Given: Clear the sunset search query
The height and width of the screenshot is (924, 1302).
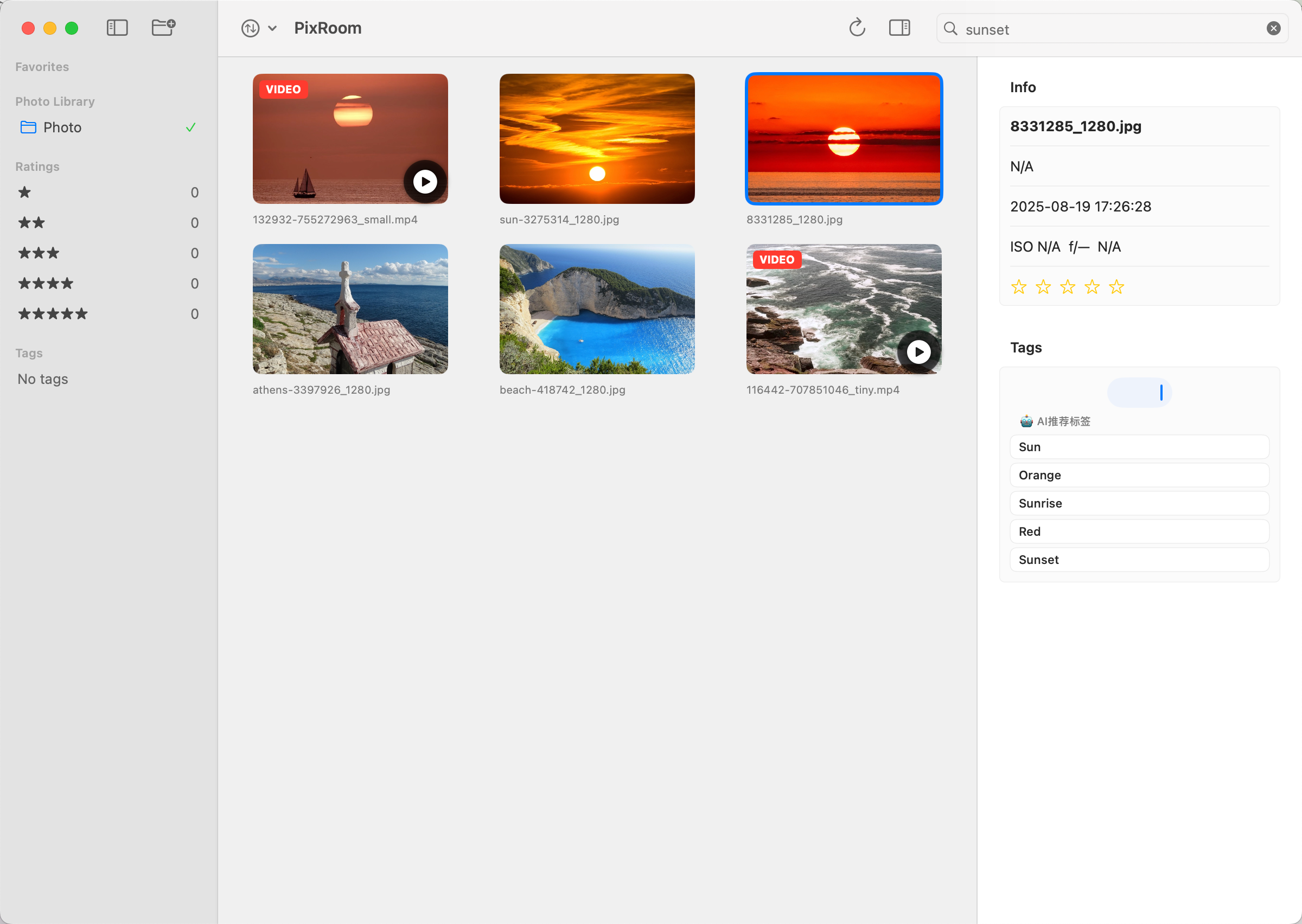Looking at the screenshot, I should click(x=1273, y=28).
